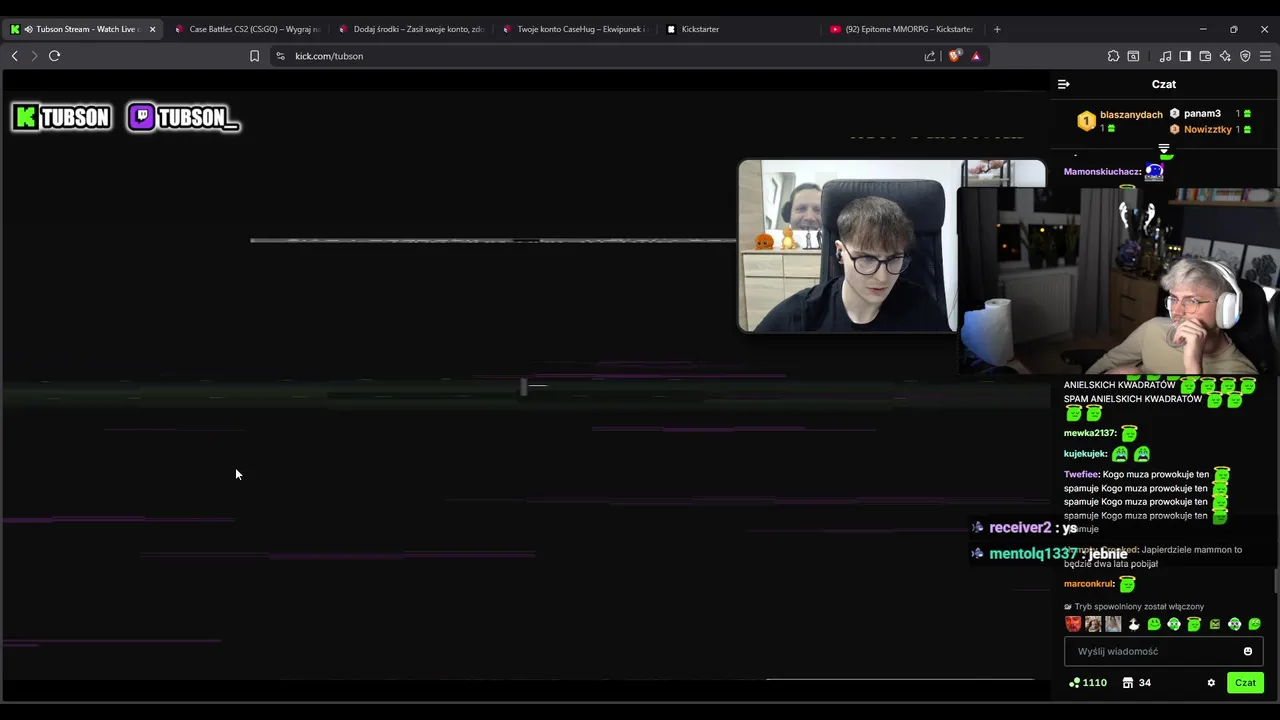1280x720 pixels.
Task: Open the browser extensions puzzle icon
Action: pyautogui.click(x=1113, y=56)
